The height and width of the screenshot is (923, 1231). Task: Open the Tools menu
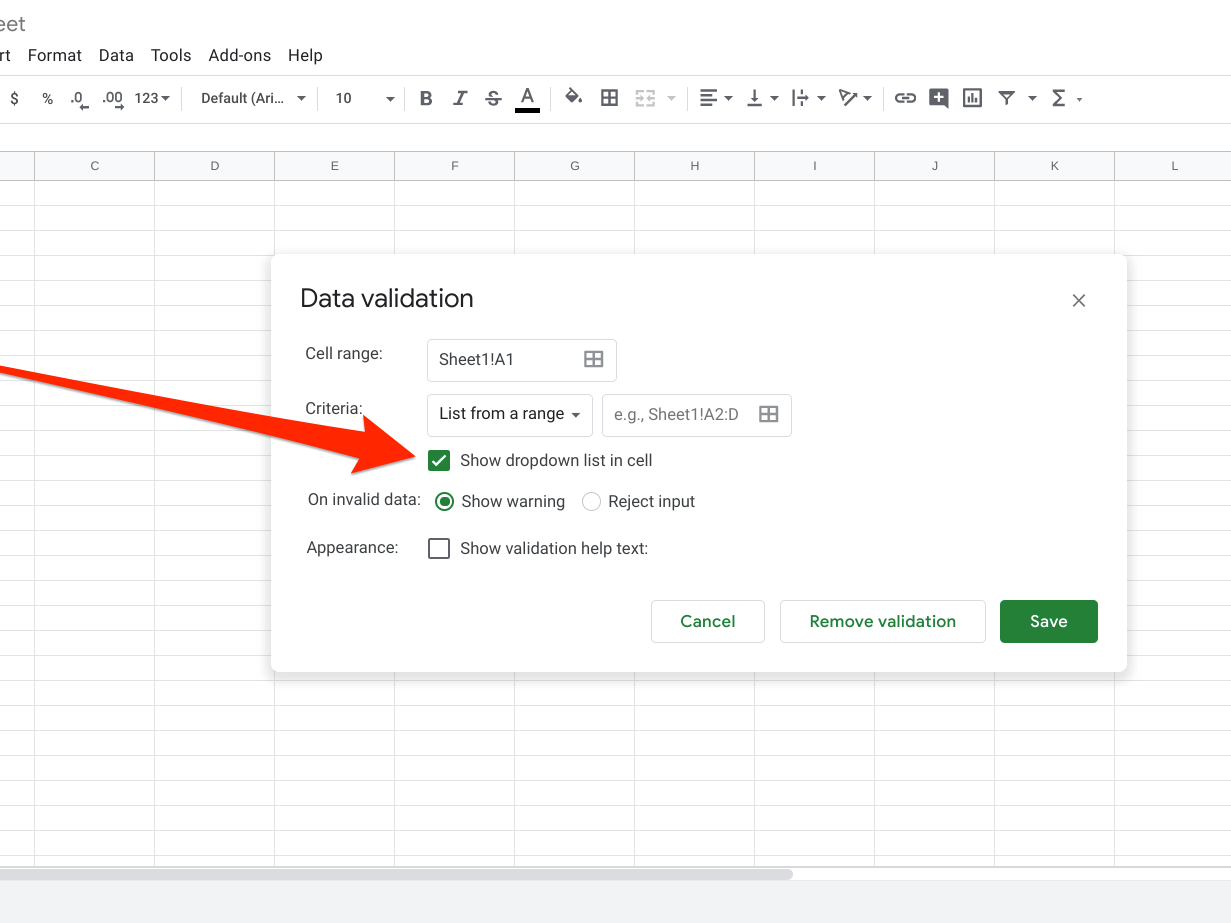pos(171,55)
